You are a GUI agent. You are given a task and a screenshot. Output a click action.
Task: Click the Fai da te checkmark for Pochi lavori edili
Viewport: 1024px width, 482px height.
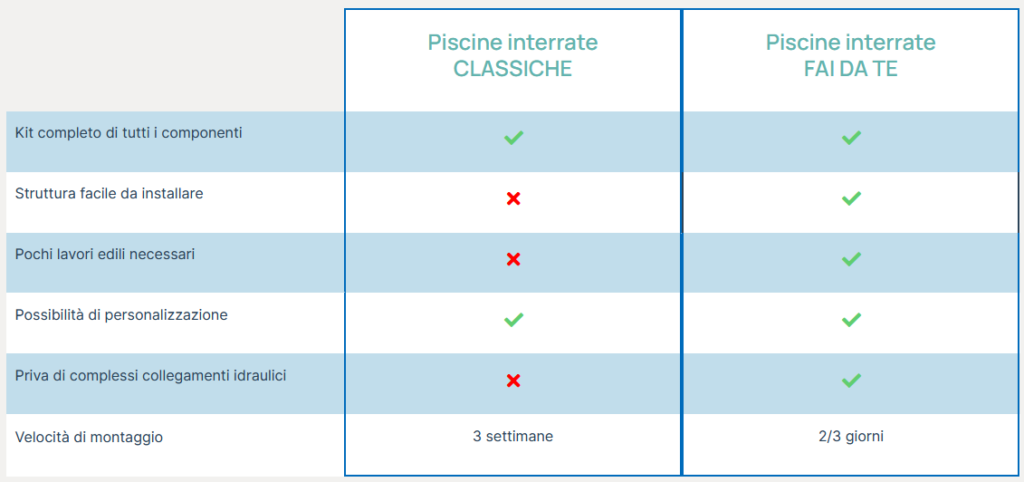(851, 259)
